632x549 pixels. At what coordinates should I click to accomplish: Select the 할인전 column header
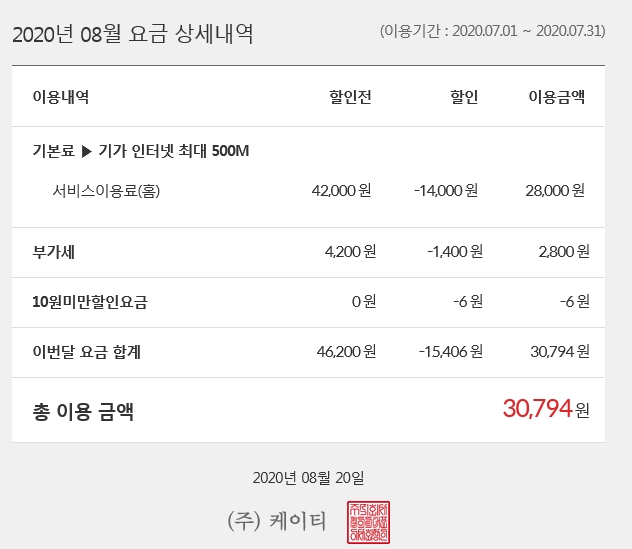click(x=350, y=97)
